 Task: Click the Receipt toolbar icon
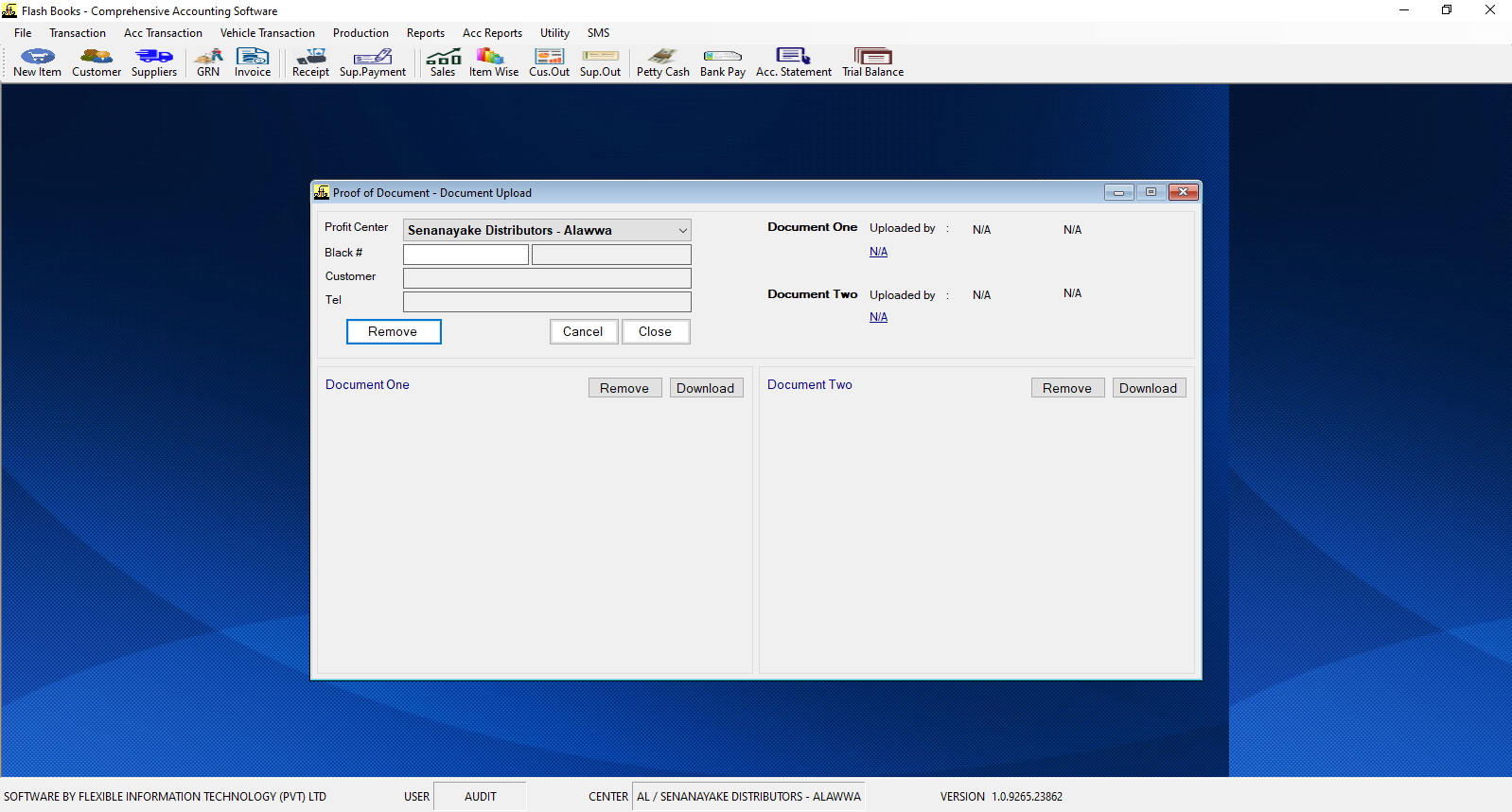point(310,62)
